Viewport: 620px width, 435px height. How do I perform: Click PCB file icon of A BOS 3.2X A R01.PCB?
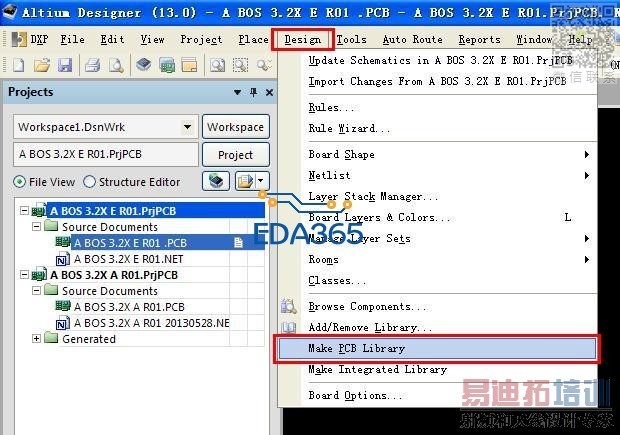click(x=63, y=306)
